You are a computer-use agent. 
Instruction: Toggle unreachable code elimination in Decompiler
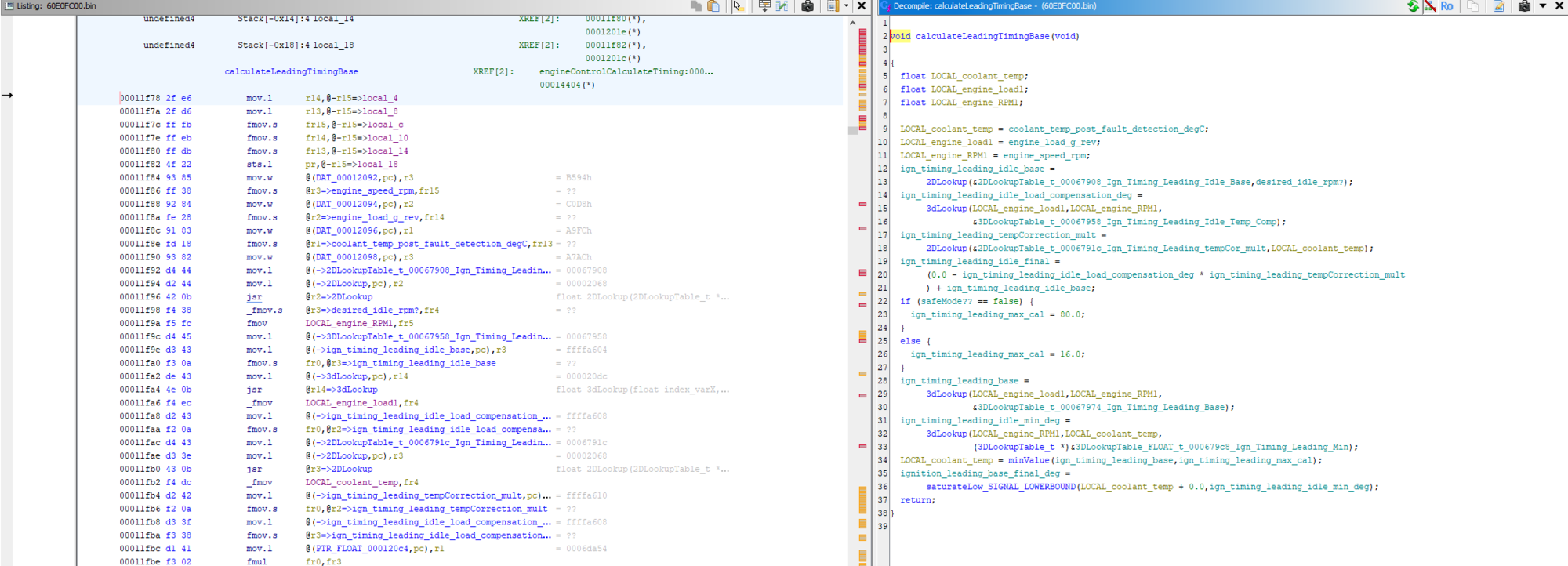click(1430, 6)
